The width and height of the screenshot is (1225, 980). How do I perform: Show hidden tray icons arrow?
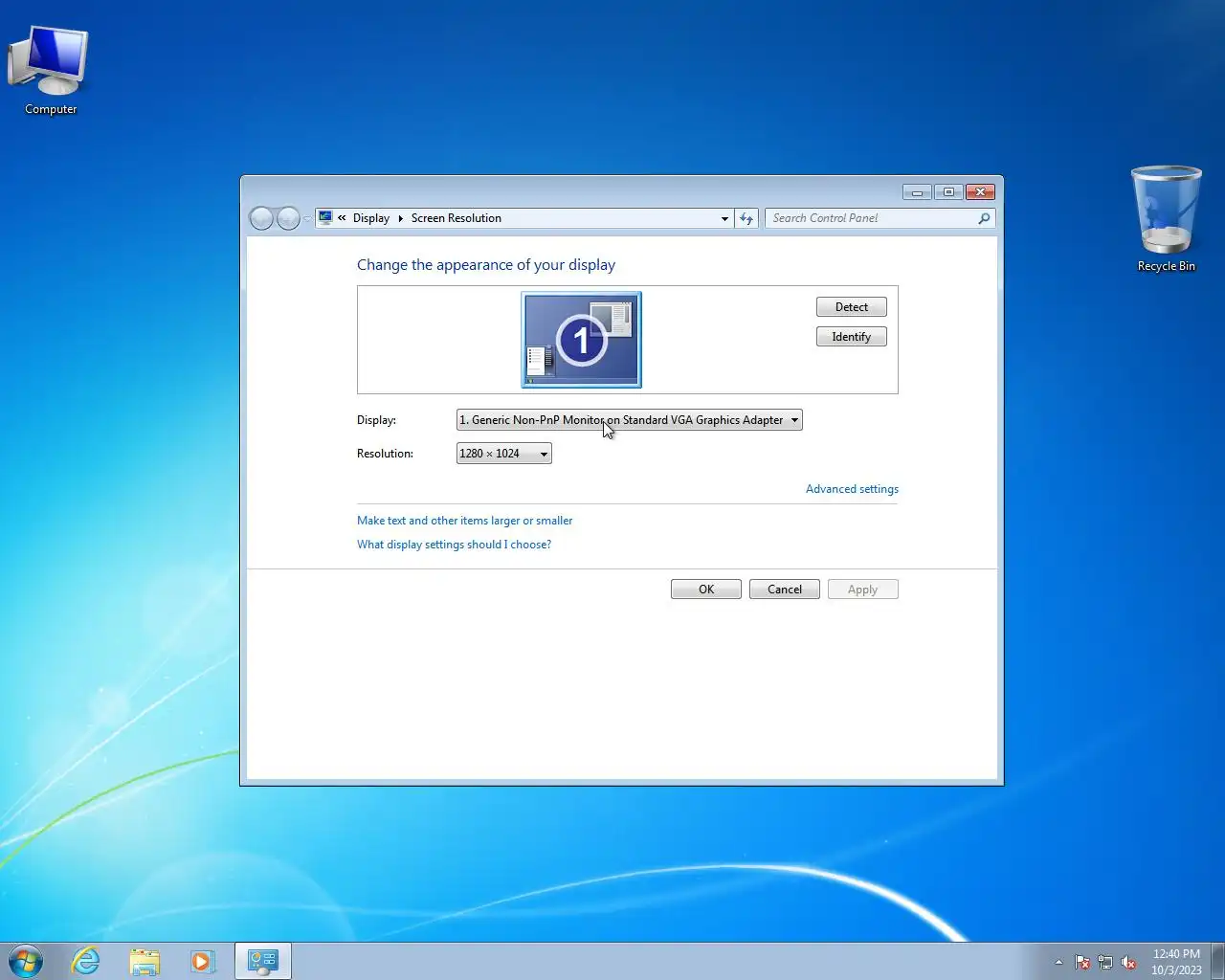coord(1058,962)
